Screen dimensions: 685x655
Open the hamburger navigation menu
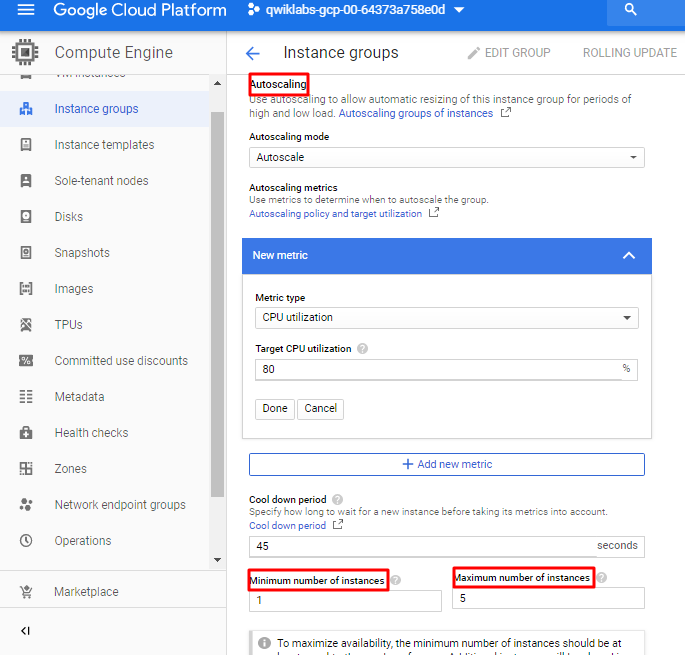26,9
